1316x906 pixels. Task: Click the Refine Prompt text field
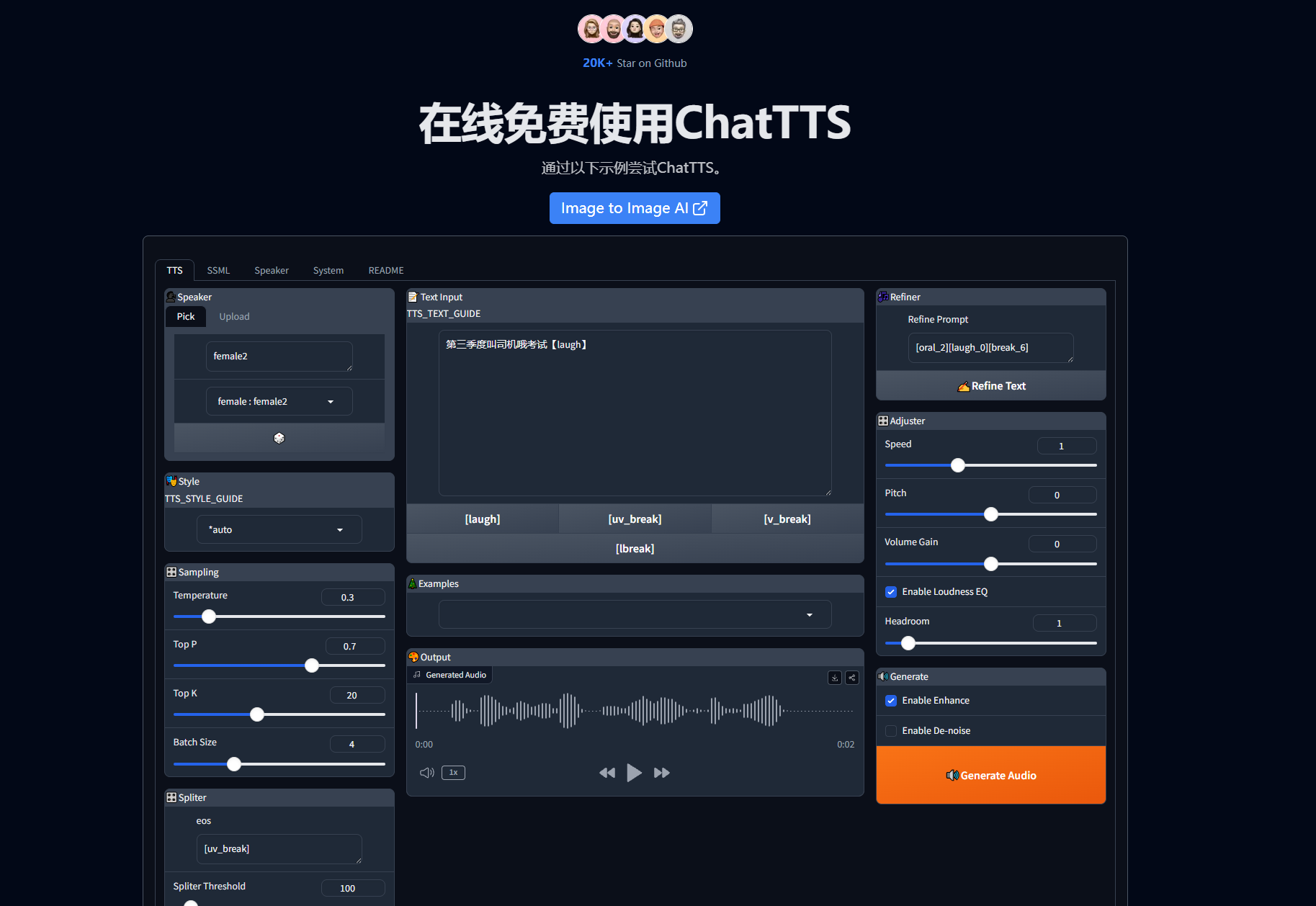pyautogui.click(x=991, y=348)
